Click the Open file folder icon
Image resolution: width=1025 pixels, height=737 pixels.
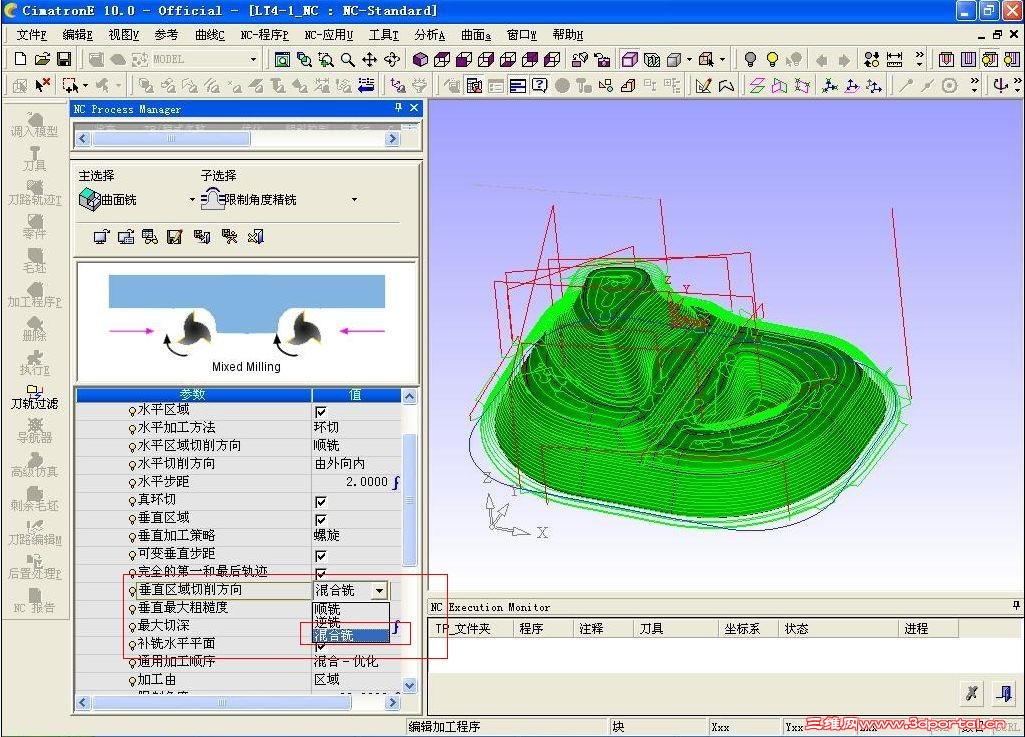click(x=42, y=60)
